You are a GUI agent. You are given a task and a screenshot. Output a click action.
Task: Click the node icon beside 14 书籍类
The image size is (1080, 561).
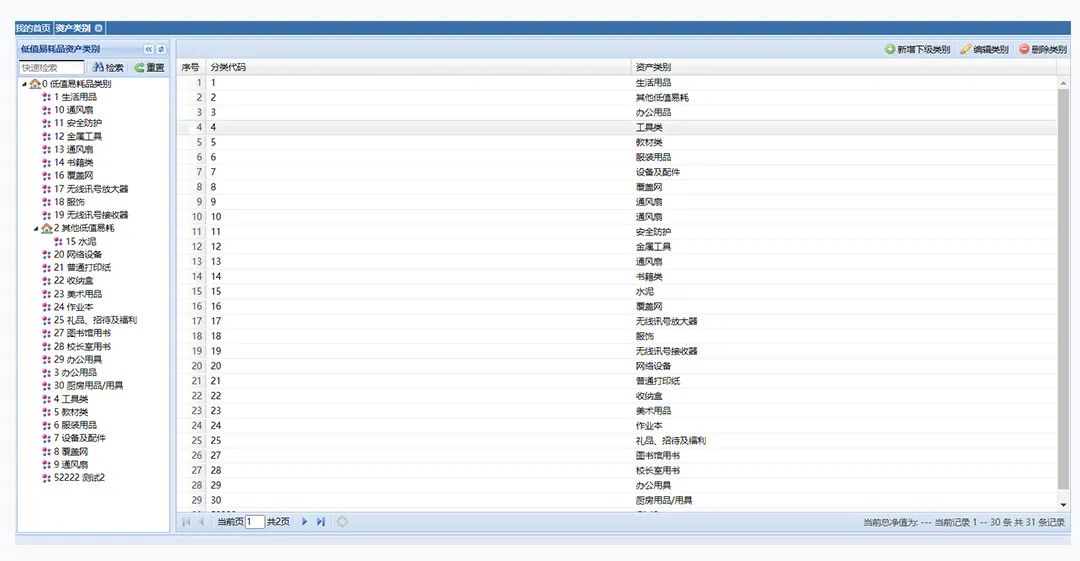[47, 163]
